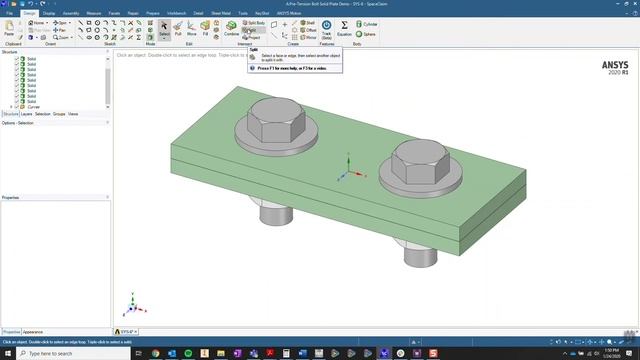640x360 pixels.
Task: Click the Save icon in quick access toolbar
Action: pos(22,4)
